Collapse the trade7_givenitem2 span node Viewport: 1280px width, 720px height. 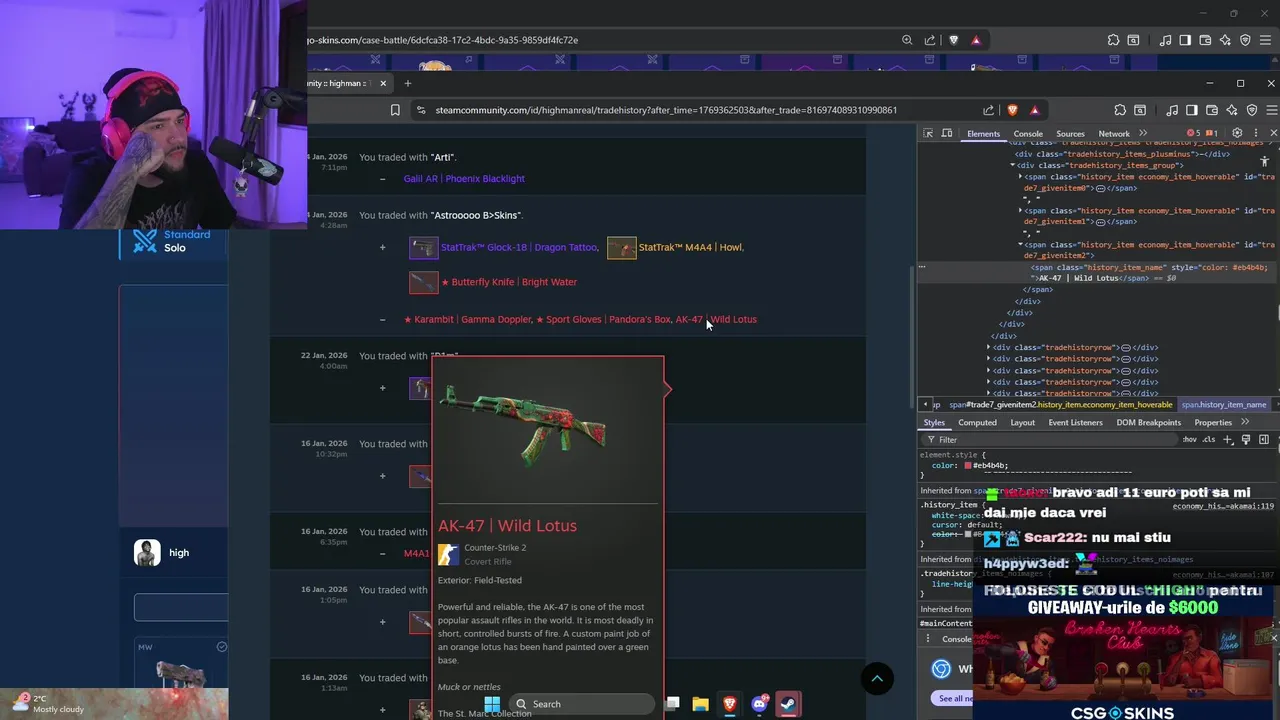[1021, 245]
